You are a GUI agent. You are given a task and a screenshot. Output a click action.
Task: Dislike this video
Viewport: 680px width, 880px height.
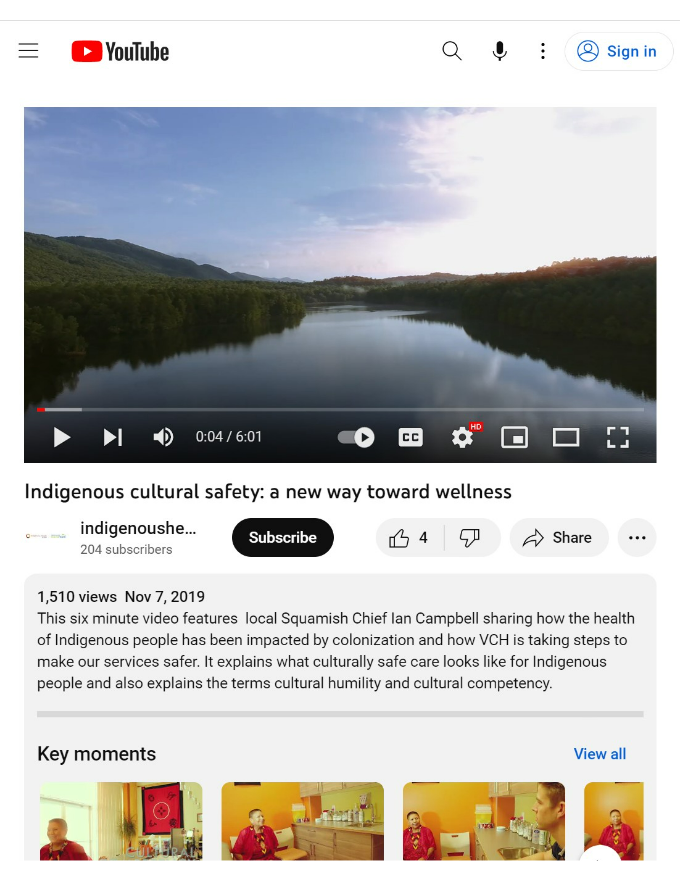click(470, 538)
